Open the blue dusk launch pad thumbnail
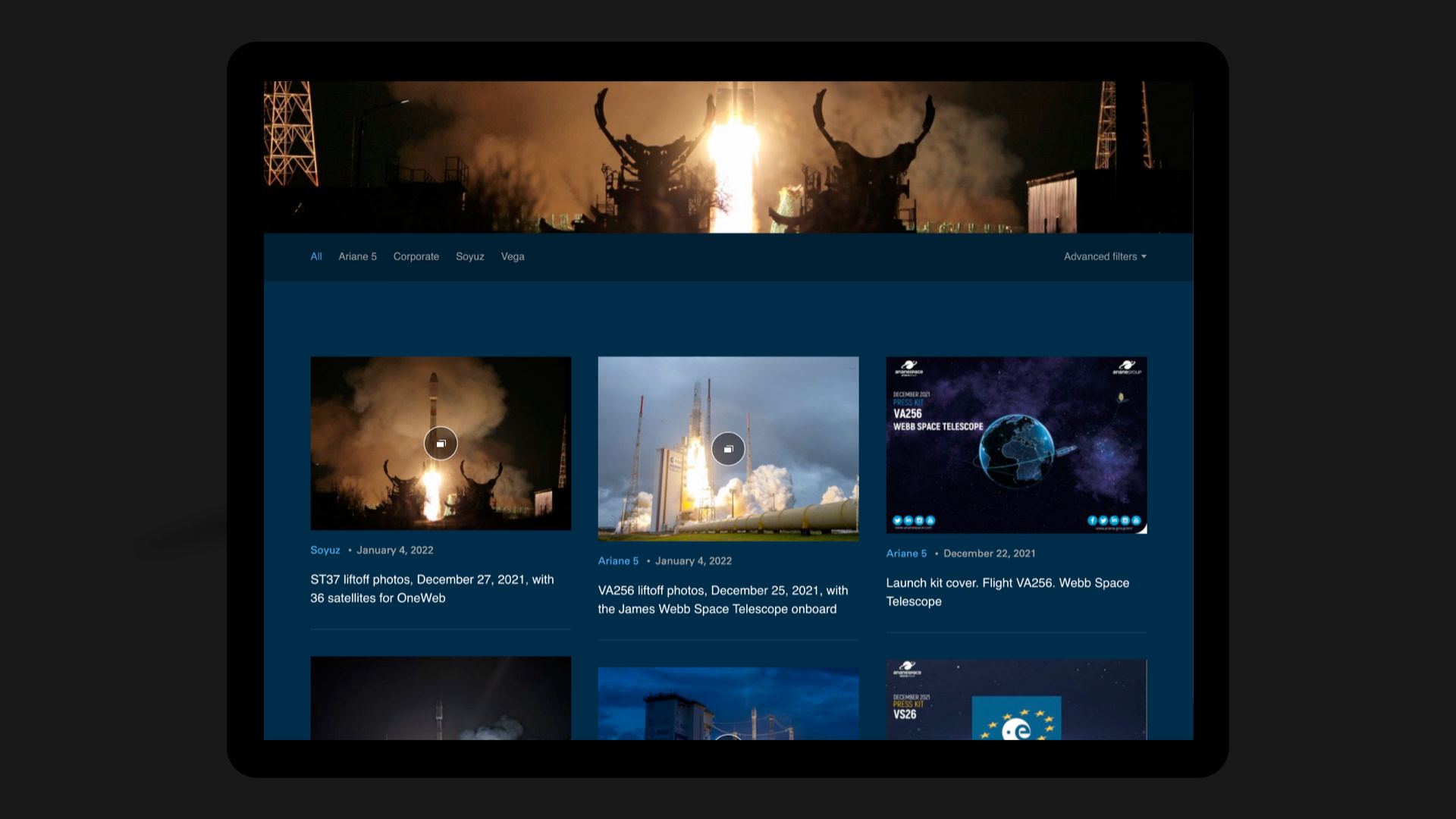 [x=728, y=703]
